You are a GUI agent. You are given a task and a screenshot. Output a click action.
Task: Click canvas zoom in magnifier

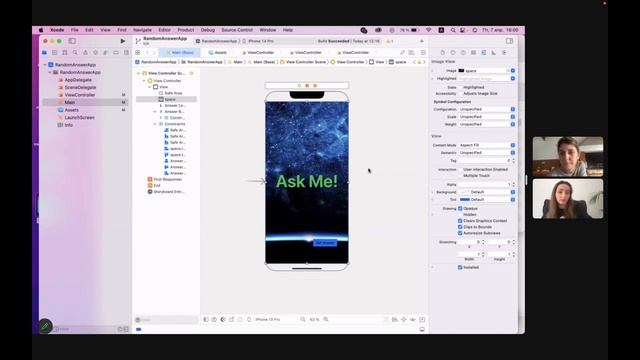(x=326, y=320)
